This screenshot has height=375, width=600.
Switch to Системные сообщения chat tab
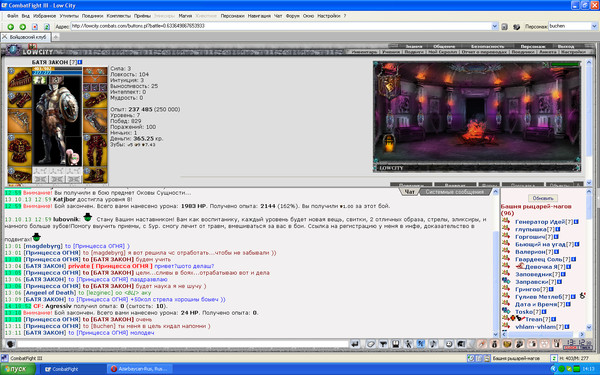(455, 192)
